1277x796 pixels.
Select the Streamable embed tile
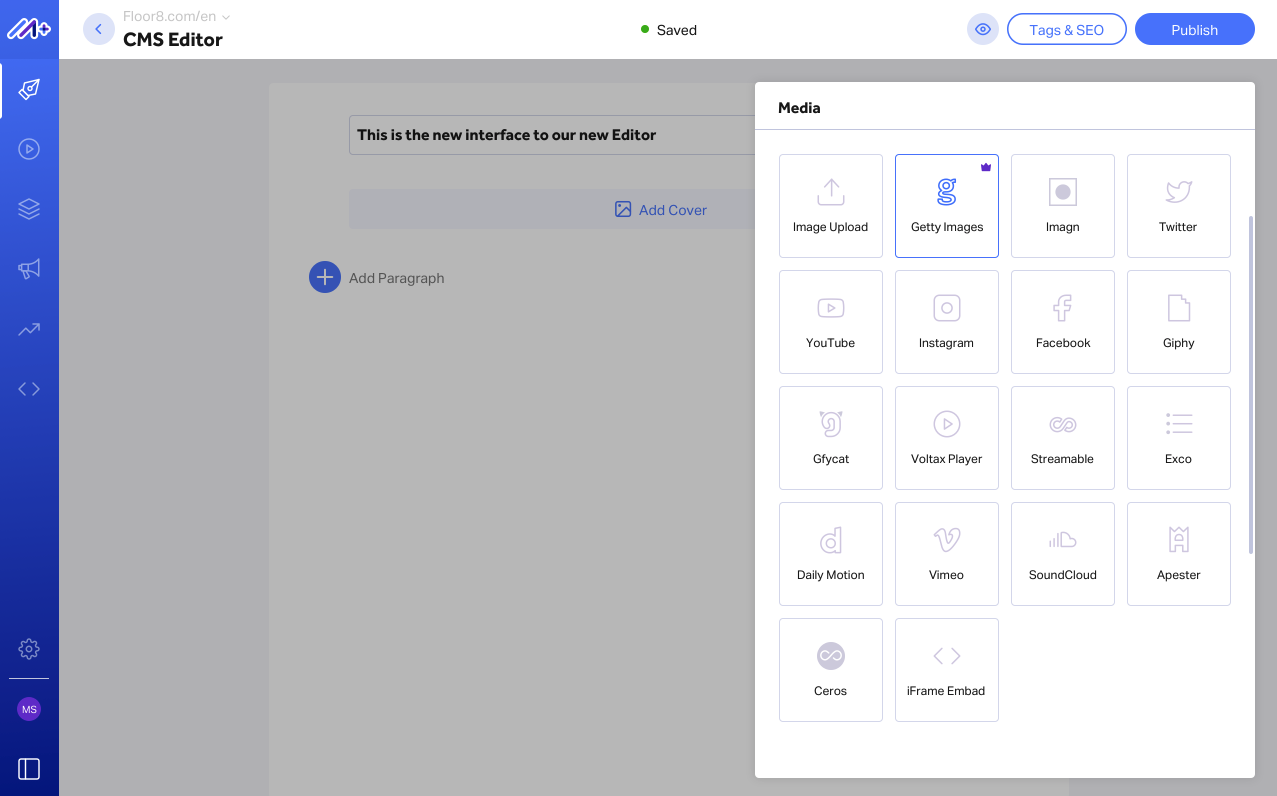(1062, 438)
